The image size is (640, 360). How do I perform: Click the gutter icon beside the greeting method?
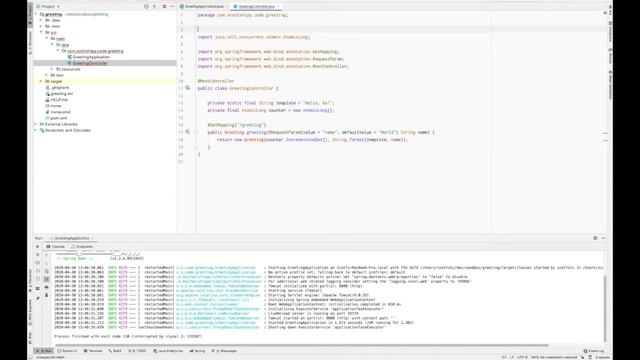click(x=188, y=132)
